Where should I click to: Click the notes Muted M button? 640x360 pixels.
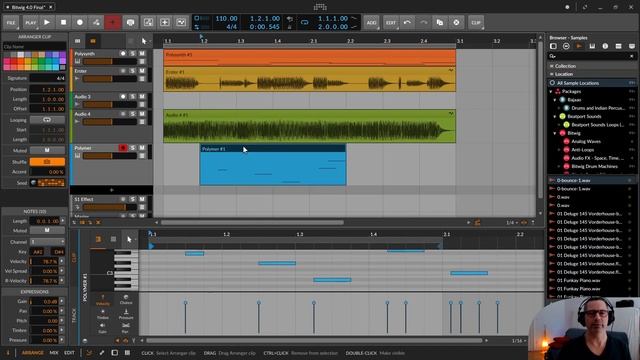click(47, 230)
